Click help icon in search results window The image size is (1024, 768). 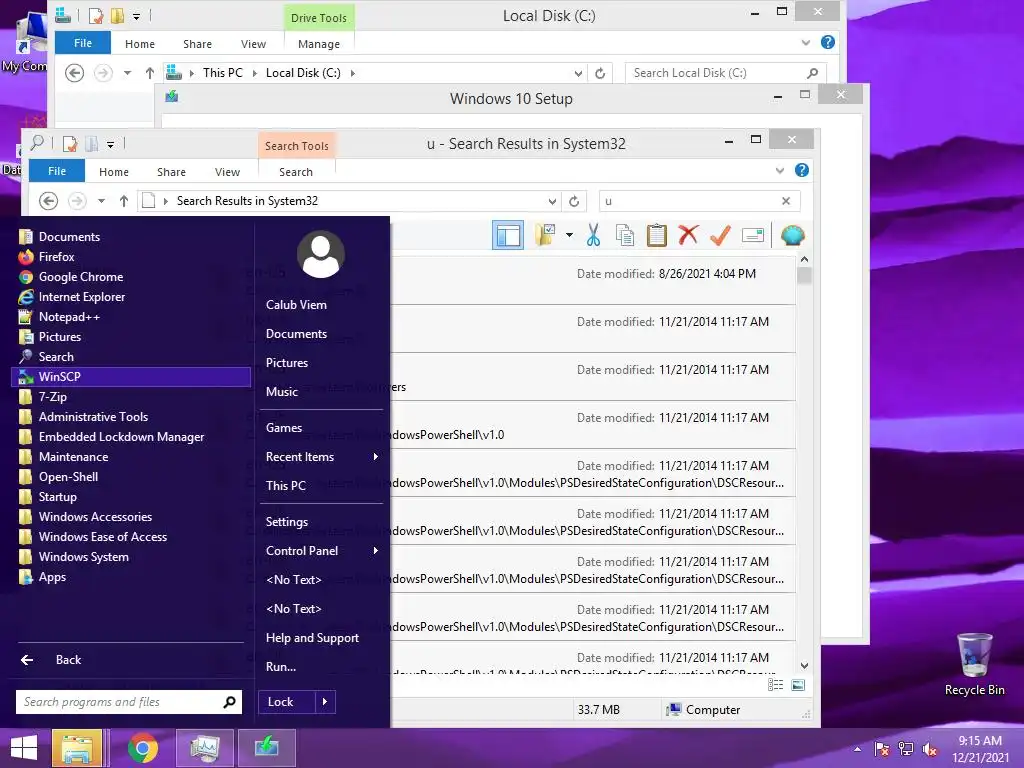click(802, 170)
